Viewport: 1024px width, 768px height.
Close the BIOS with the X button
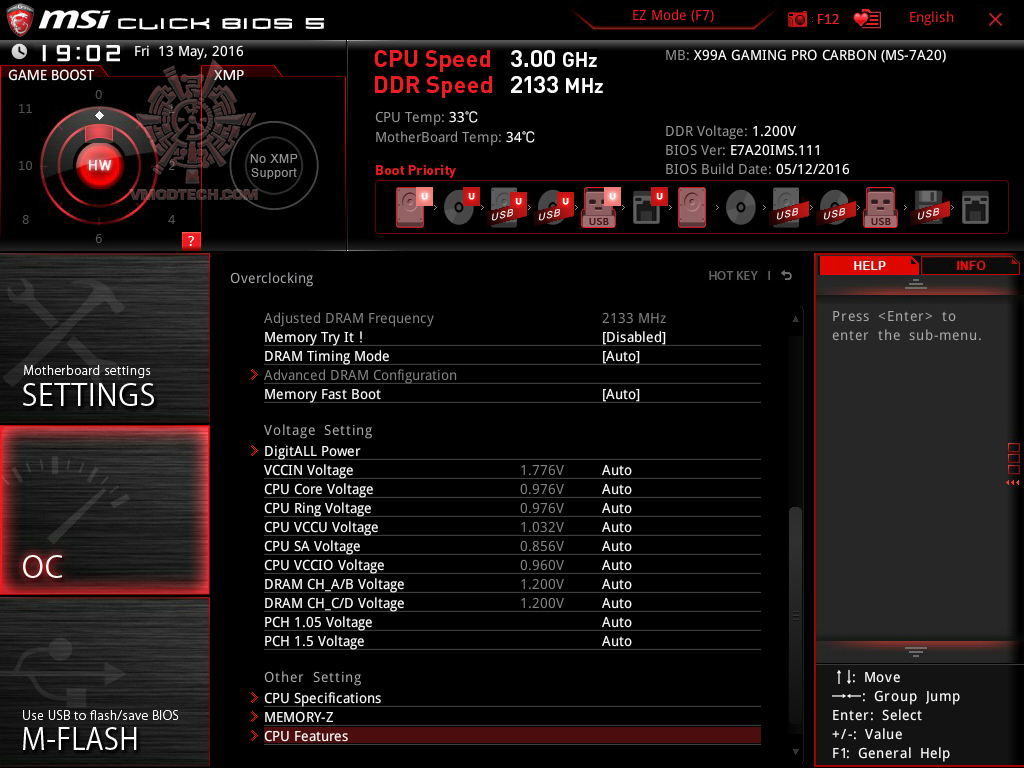tap(995, 20)
